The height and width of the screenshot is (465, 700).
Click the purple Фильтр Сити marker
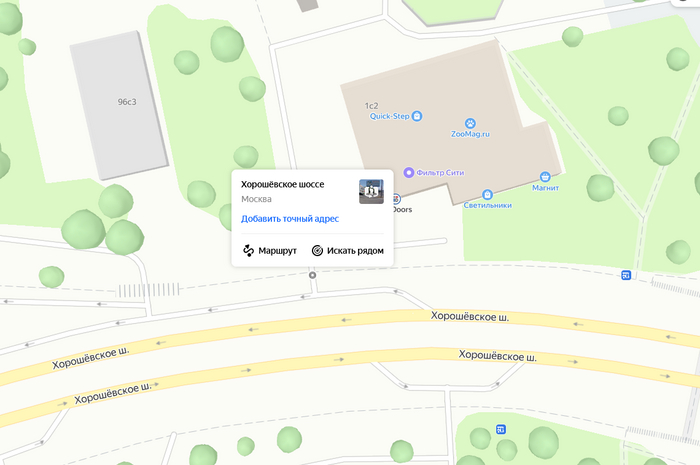point(408,172)
